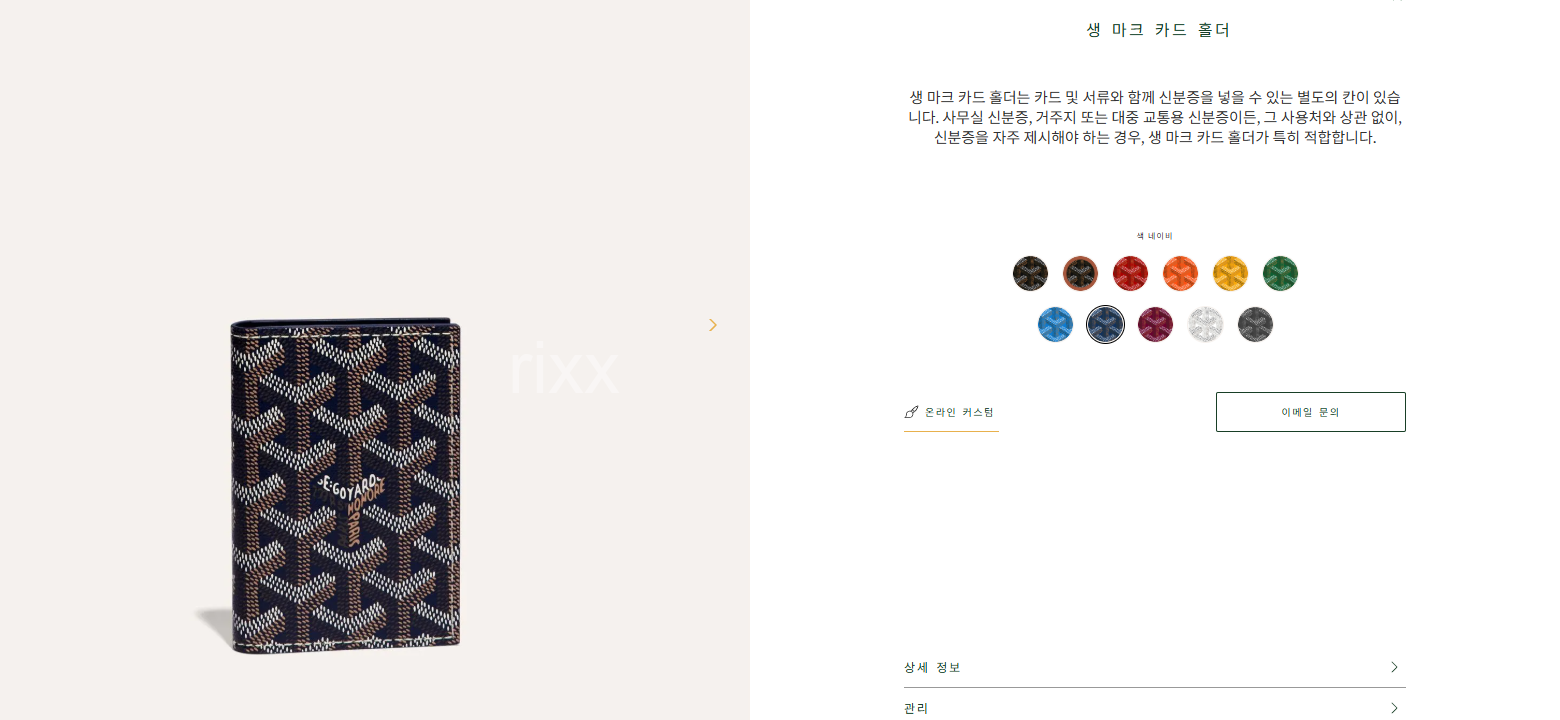The image size is (1560, 720).
Task: Select the navy color swatch
Action: pyautogui.click(x=1105, y=324)
